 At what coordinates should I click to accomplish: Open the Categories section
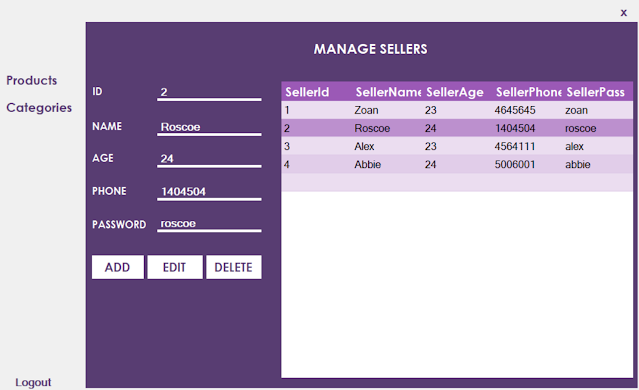click(x=39, y=108)
